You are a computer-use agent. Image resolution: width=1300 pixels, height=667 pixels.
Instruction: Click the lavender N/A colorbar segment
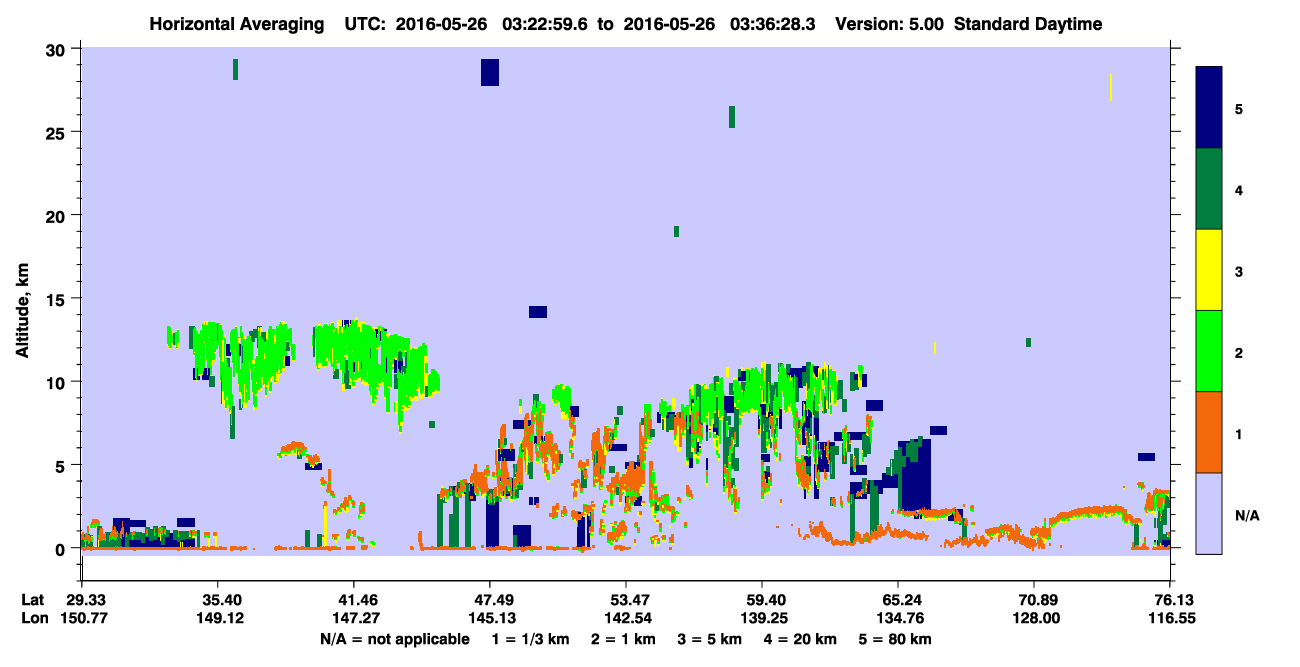click(x=1209, y=513)
